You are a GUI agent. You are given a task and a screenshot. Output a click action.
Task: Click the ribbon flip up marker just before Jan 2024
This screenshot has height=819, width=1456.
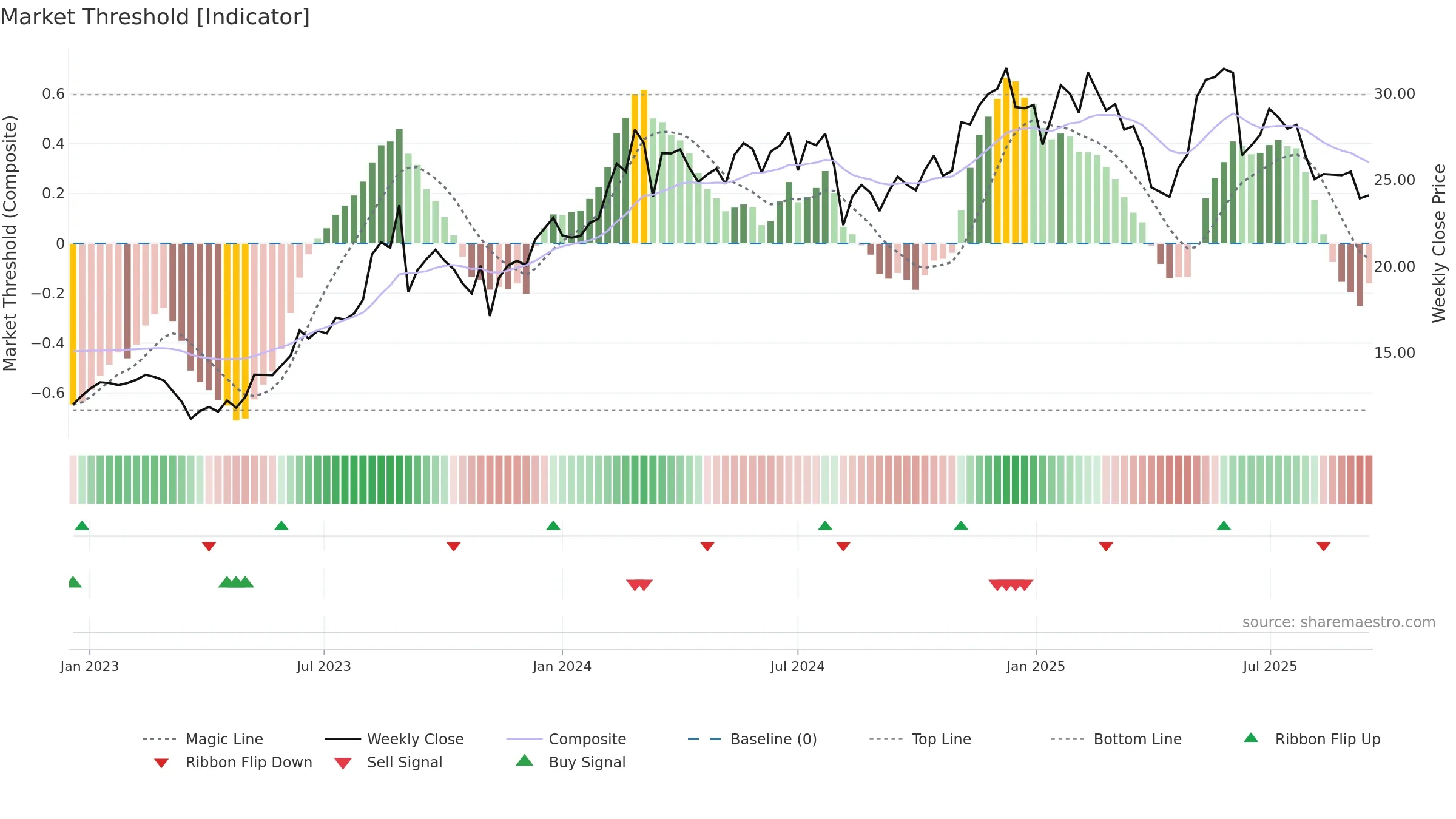(553, 525)
